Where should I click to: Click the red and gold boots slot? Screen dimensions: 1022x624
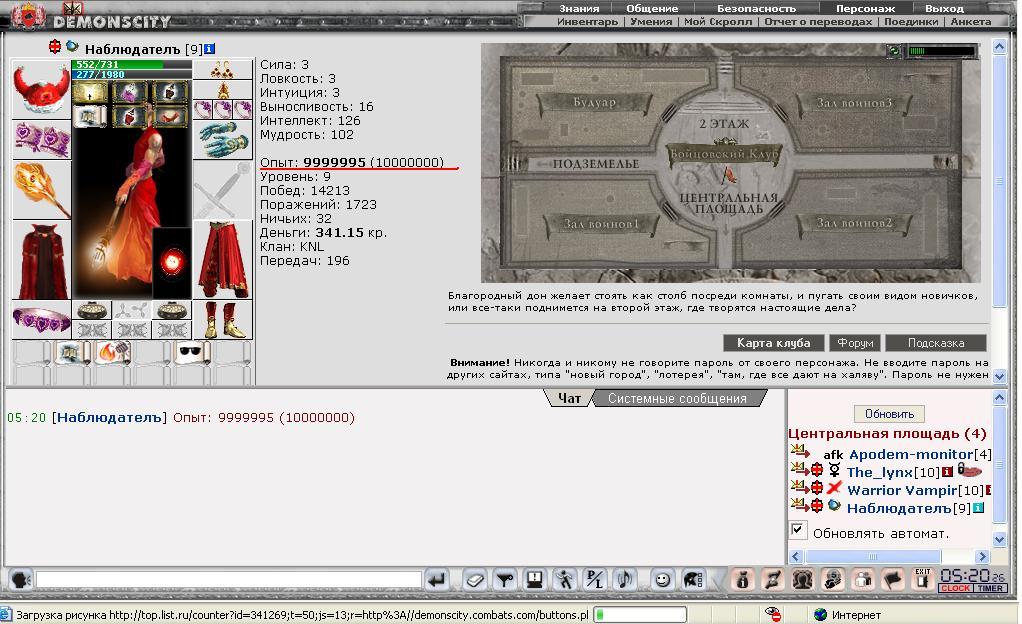coord(222,319)
